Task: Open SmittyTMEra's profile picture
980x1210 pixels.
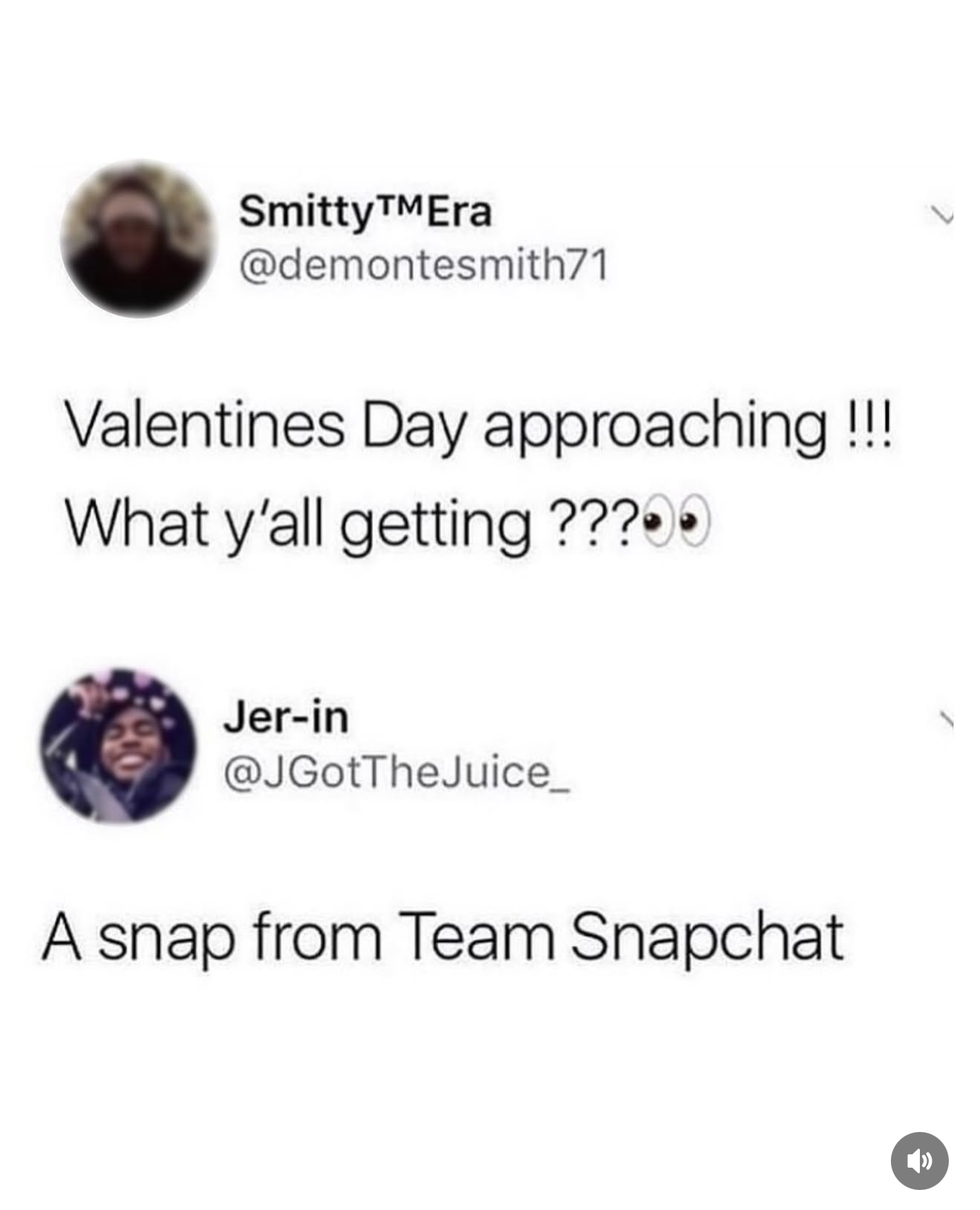Action: 137,239
